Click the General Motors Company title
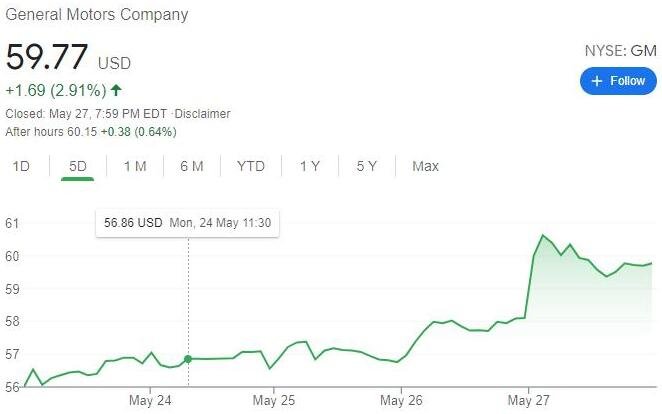 [x=97, y=15]
